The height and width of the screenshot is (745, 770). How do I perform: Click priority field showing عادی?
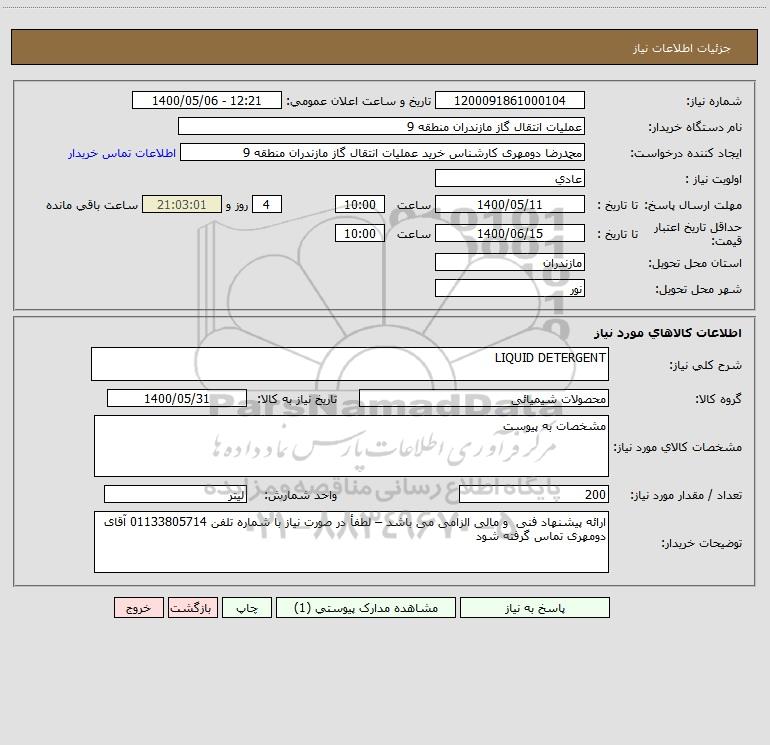[510, 178]
